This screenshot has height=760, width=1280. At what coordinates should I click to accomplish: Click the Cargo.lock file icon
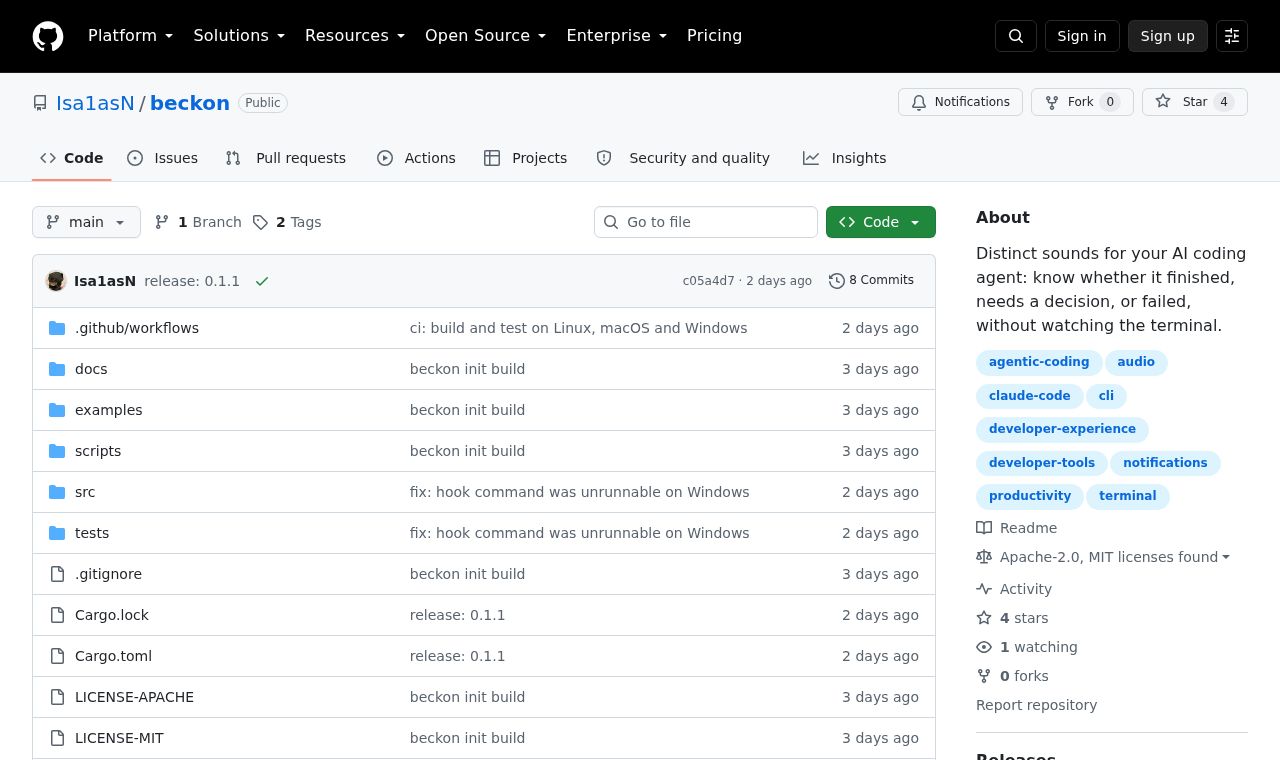click(x=57, y=615)
